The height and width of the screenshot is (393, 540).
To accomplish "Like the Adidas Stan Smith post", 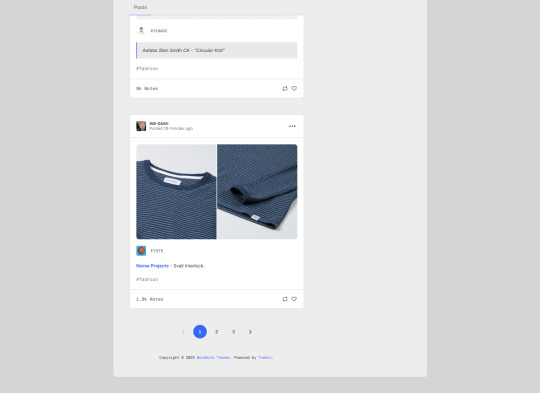I will pyautogui.click(x=294, y=89).
